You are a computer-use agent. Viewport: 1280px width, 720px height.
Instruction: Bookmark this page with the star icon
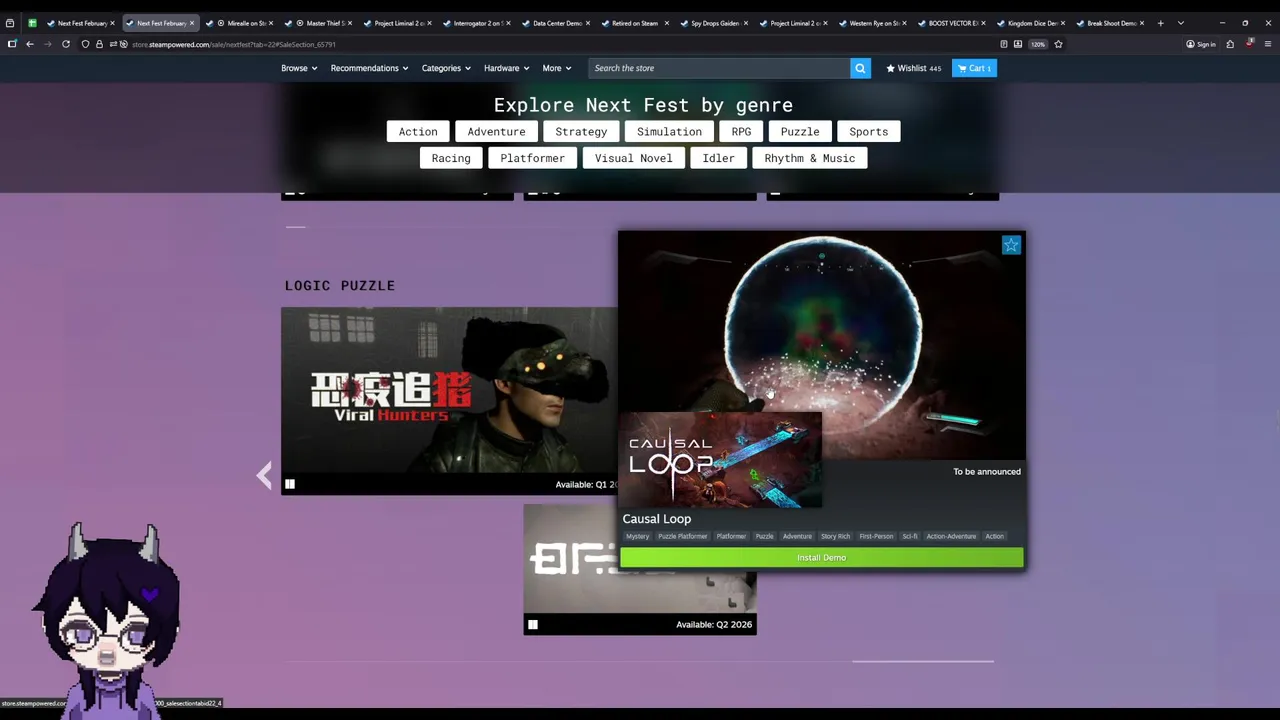click(x=1059, y=44)
